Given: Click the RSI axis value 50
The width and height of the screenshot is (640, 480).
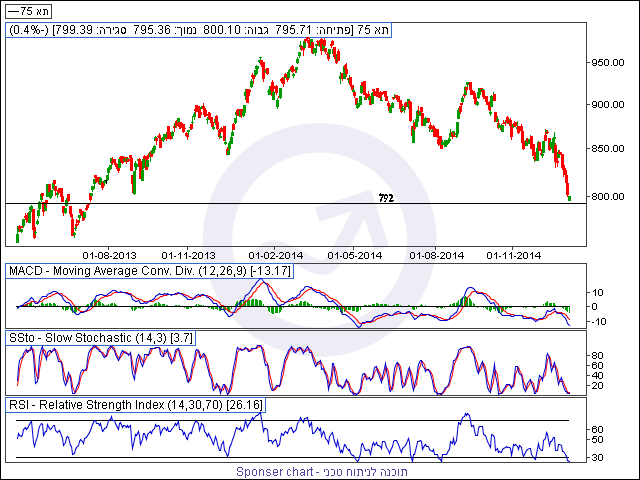Looking at the screenshot, I should pyautogui.click(x=597, y=440).
